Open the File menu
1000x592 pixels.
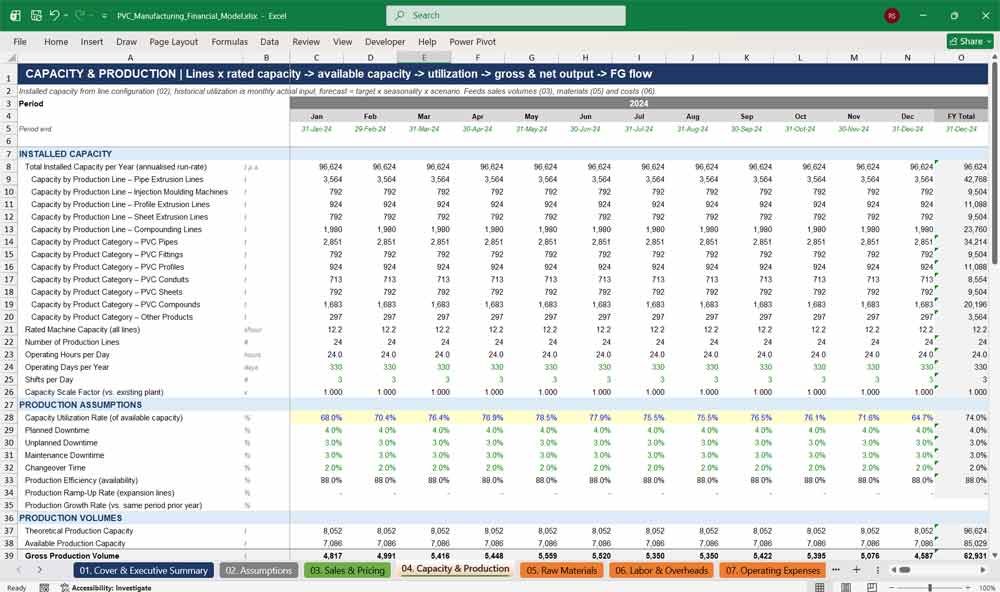20,41
